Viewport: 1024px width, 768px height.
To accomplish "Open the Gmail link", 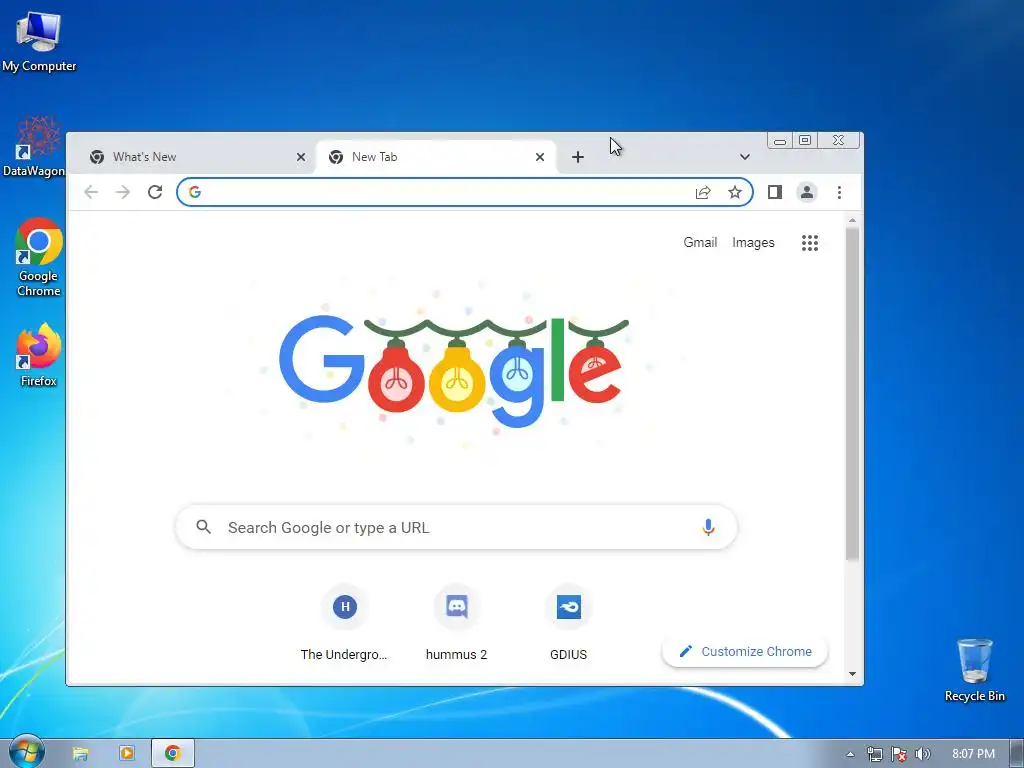I will coord(700,242).
